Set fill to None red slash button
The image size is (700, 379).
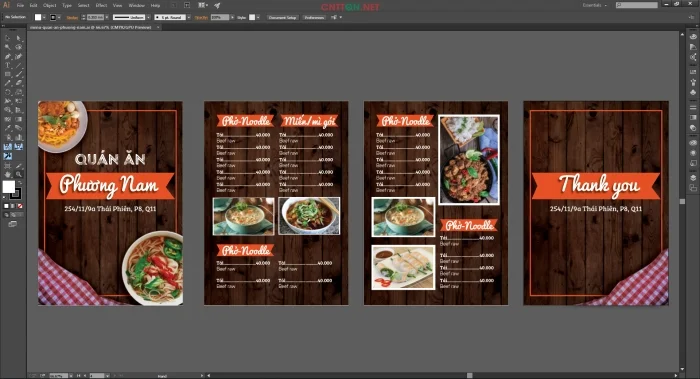point(20,206)
